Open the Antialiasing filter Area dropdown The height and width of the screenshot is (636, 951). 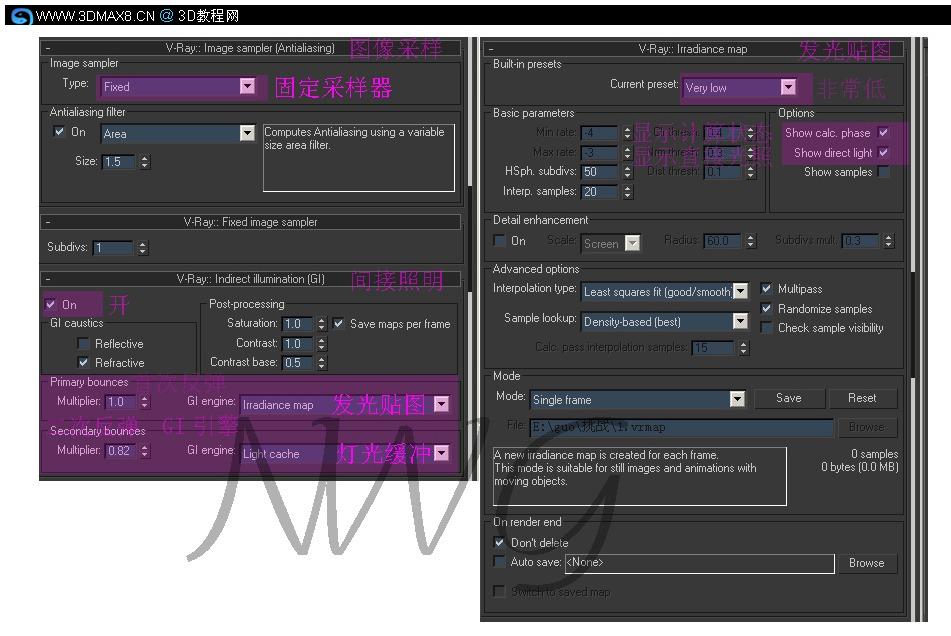click(x=178, y=133)
